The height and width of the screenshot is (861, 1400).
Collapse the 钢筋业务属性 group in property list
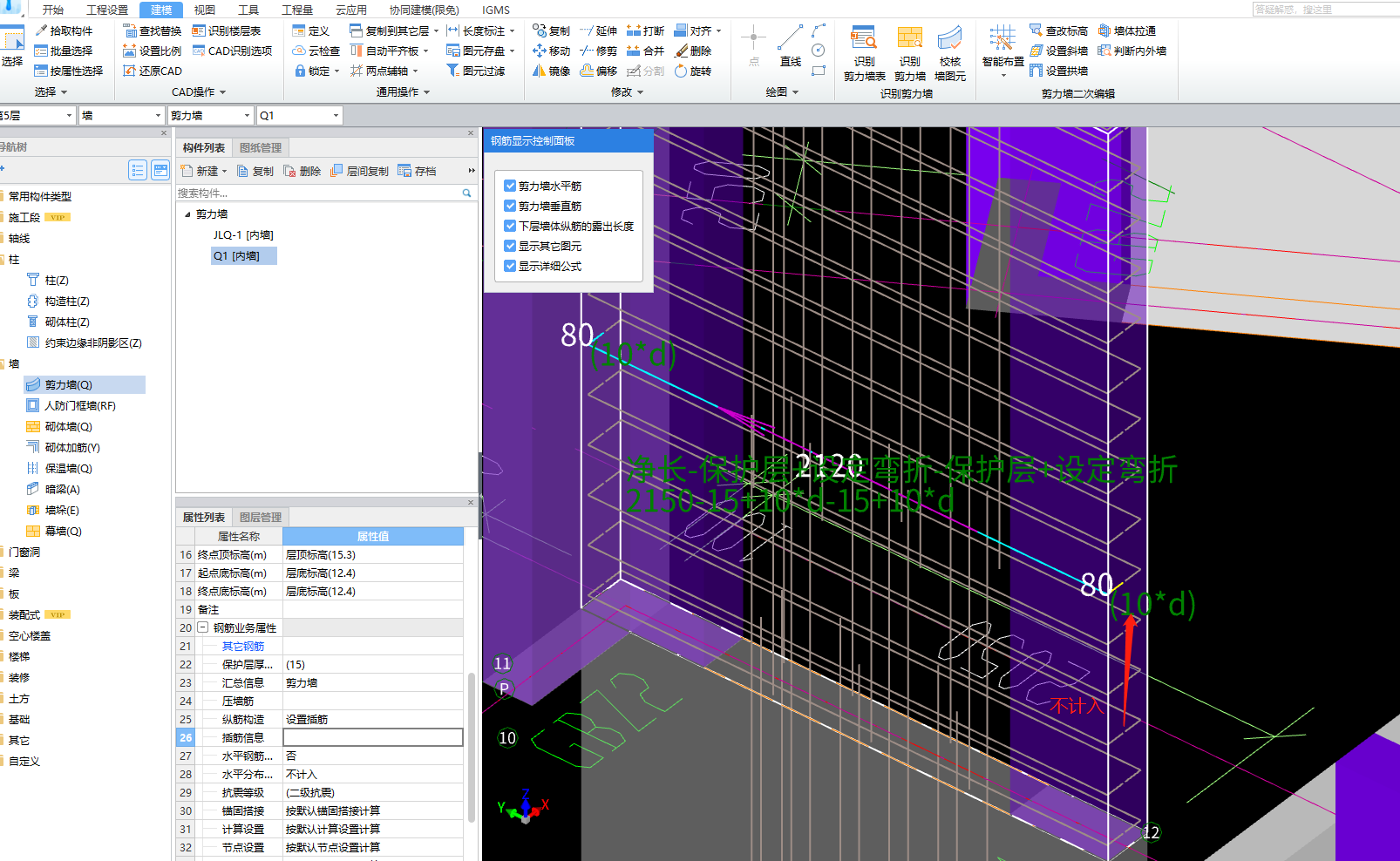203,627
